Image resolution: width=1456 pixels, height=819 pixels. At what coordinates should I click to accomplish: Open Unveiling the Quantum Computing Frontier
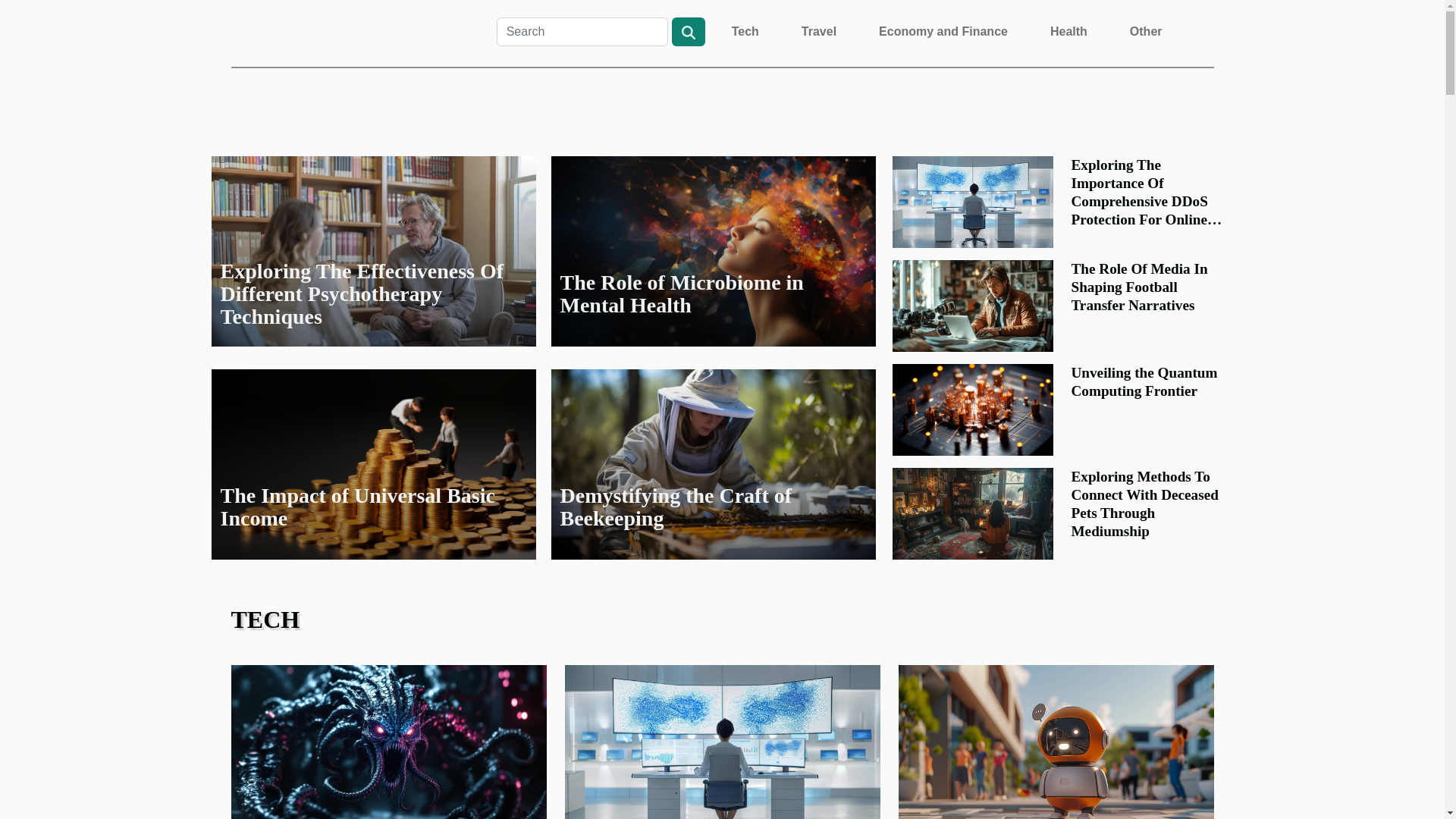coord(1143,382)
